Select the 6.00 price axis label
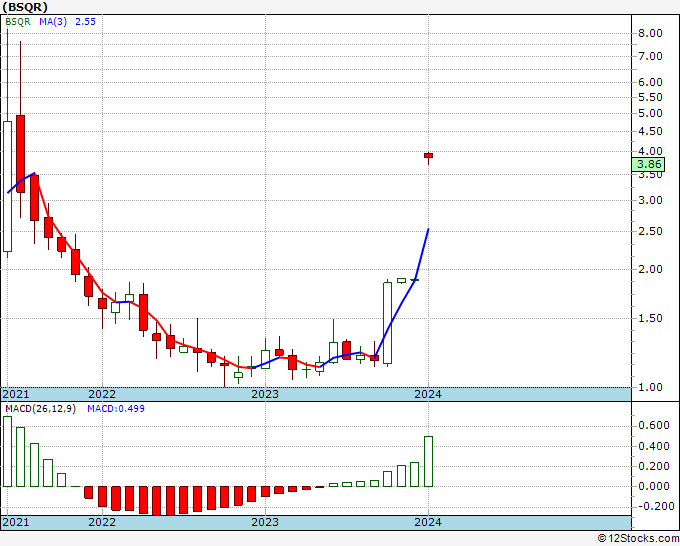Viewport: 680px width, 546px height. click(651, 82)
